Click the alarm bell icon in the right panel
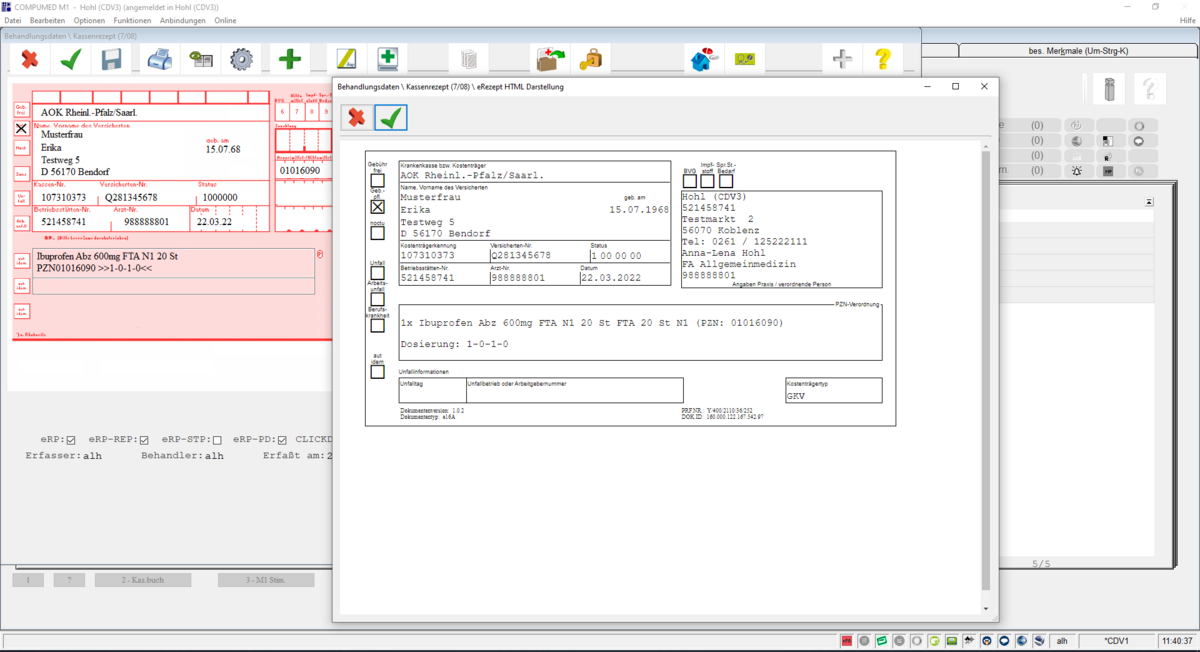The width and height of the screenshot is (1200, 652). coord(1077,171)
